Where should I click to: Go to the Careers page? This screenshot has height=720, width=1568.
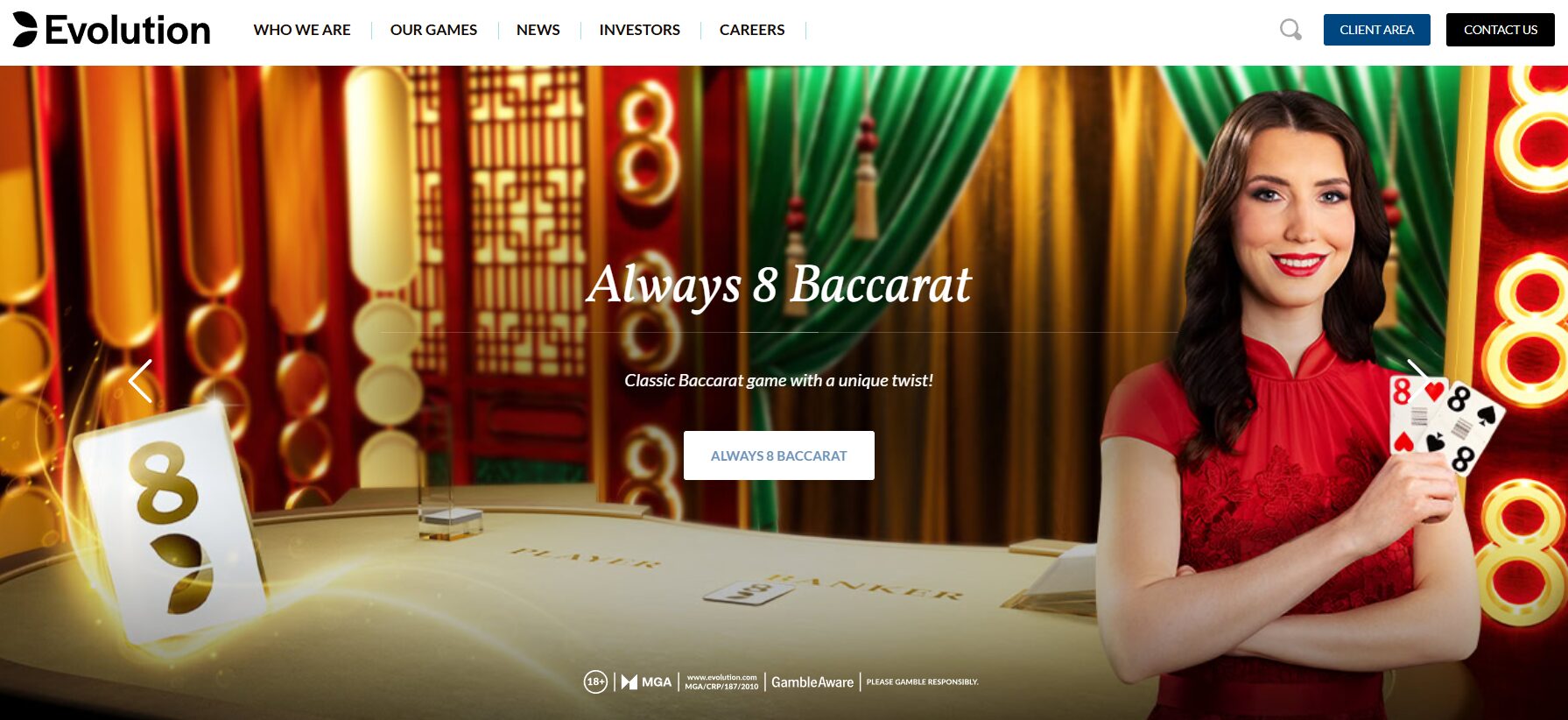tap(752, 30)
